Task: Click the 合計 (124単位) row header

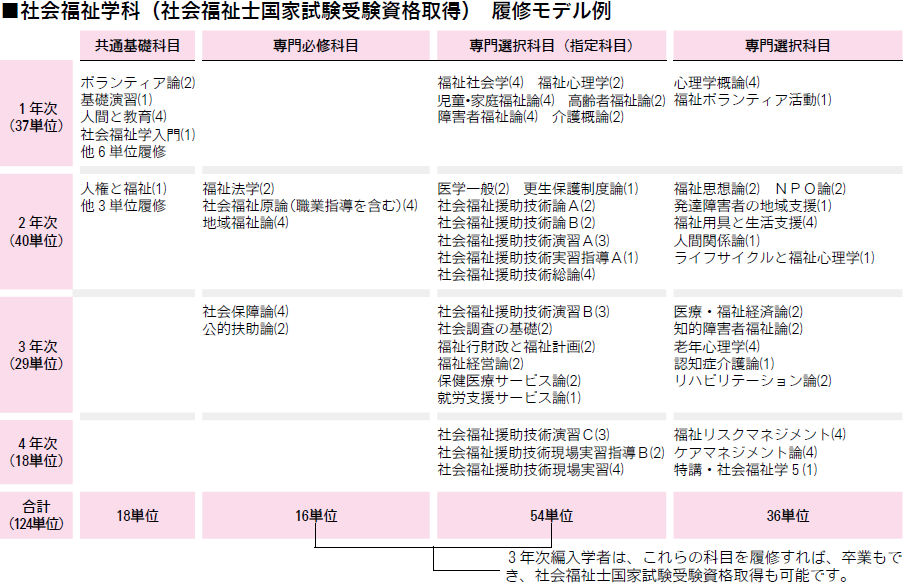Action: pos(36,515)
